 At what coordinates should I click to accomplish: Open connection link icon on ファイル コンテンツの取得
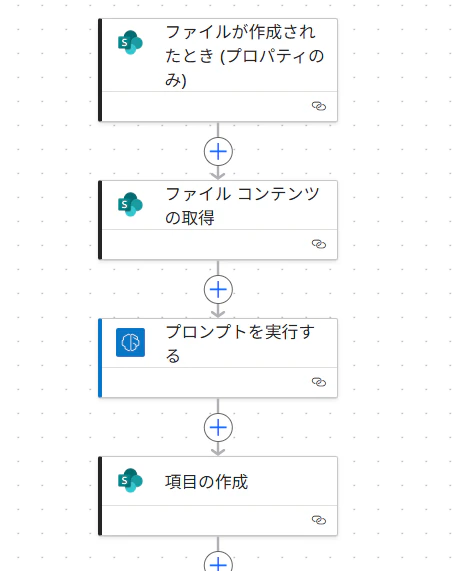coord(319,244)
